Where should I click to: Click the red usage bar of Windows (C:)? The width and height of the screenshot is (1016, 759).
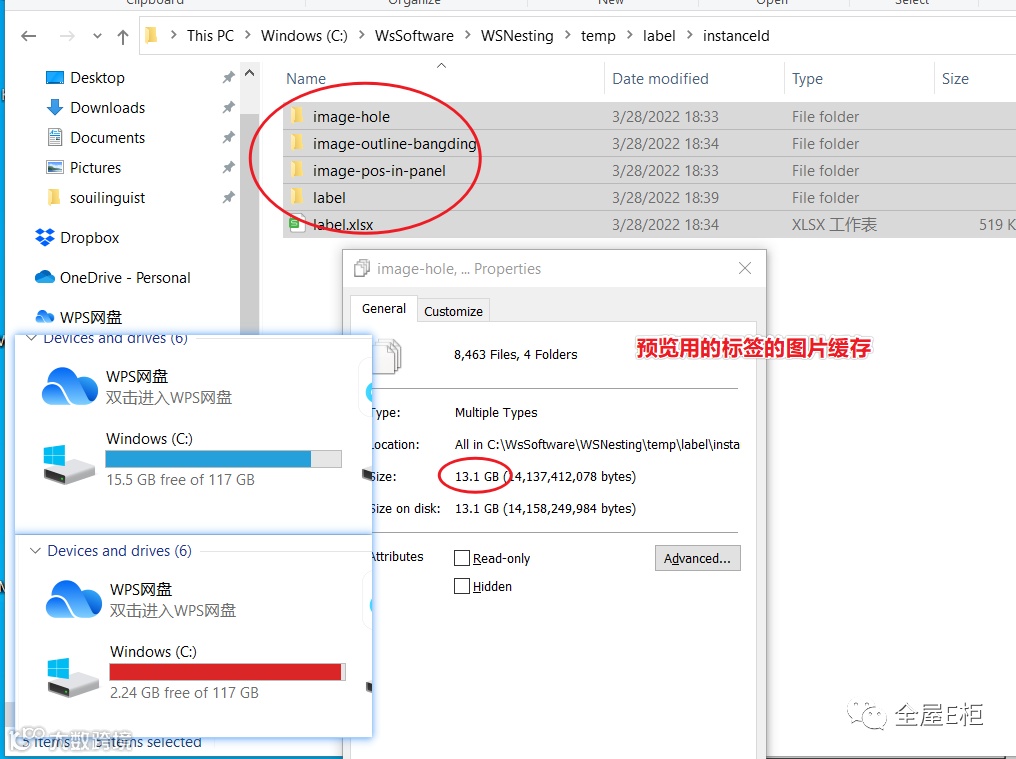(x=225, y=672)
